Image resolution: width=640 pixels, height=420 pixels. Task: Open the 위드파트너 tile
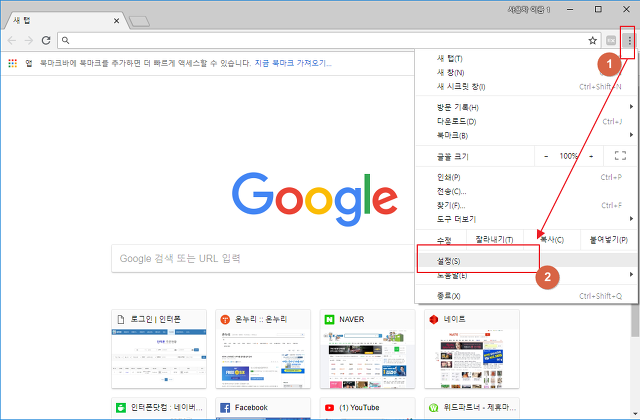click(472, 408)
